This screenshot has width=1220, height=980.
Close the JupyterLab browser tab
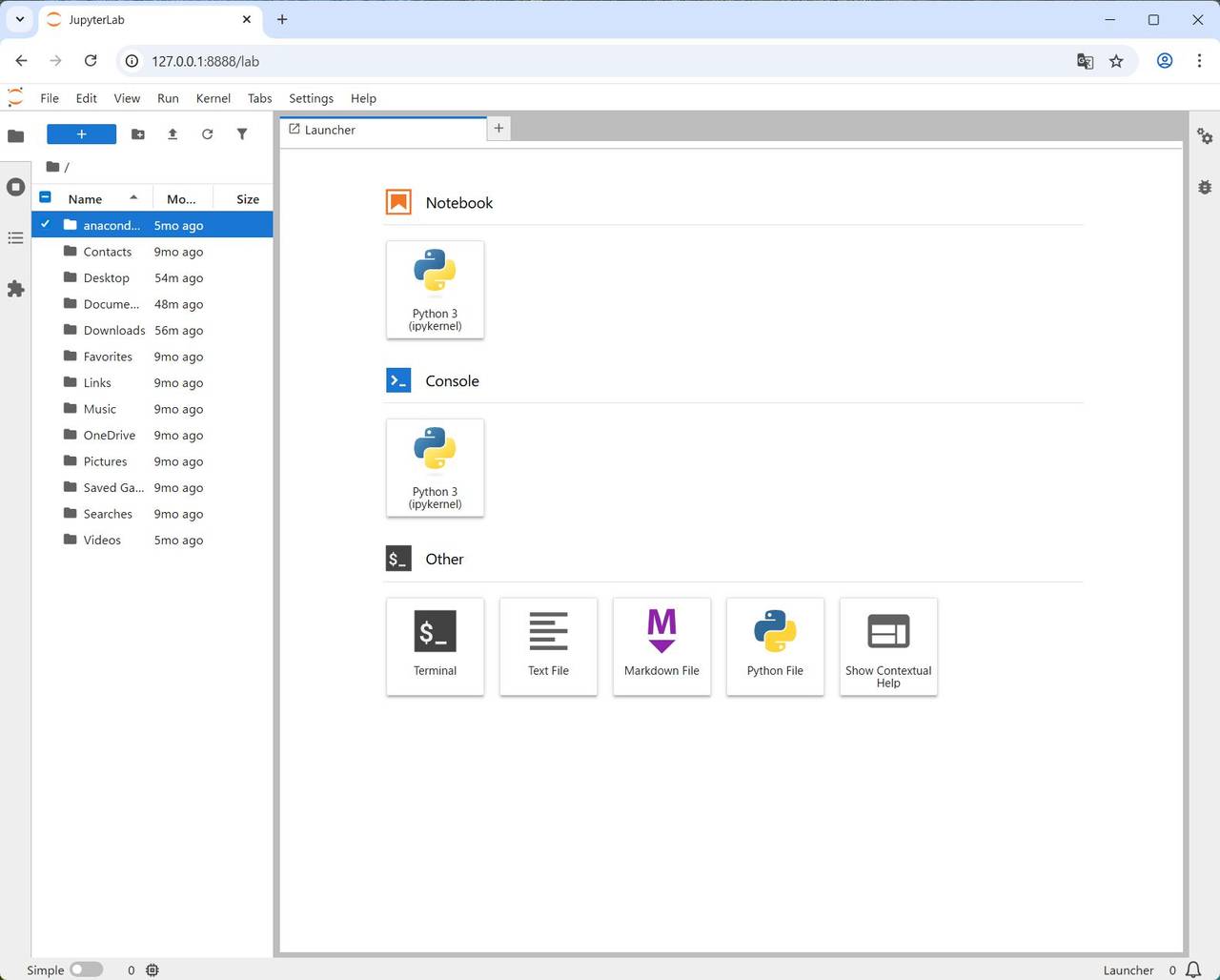click(247, 19)
